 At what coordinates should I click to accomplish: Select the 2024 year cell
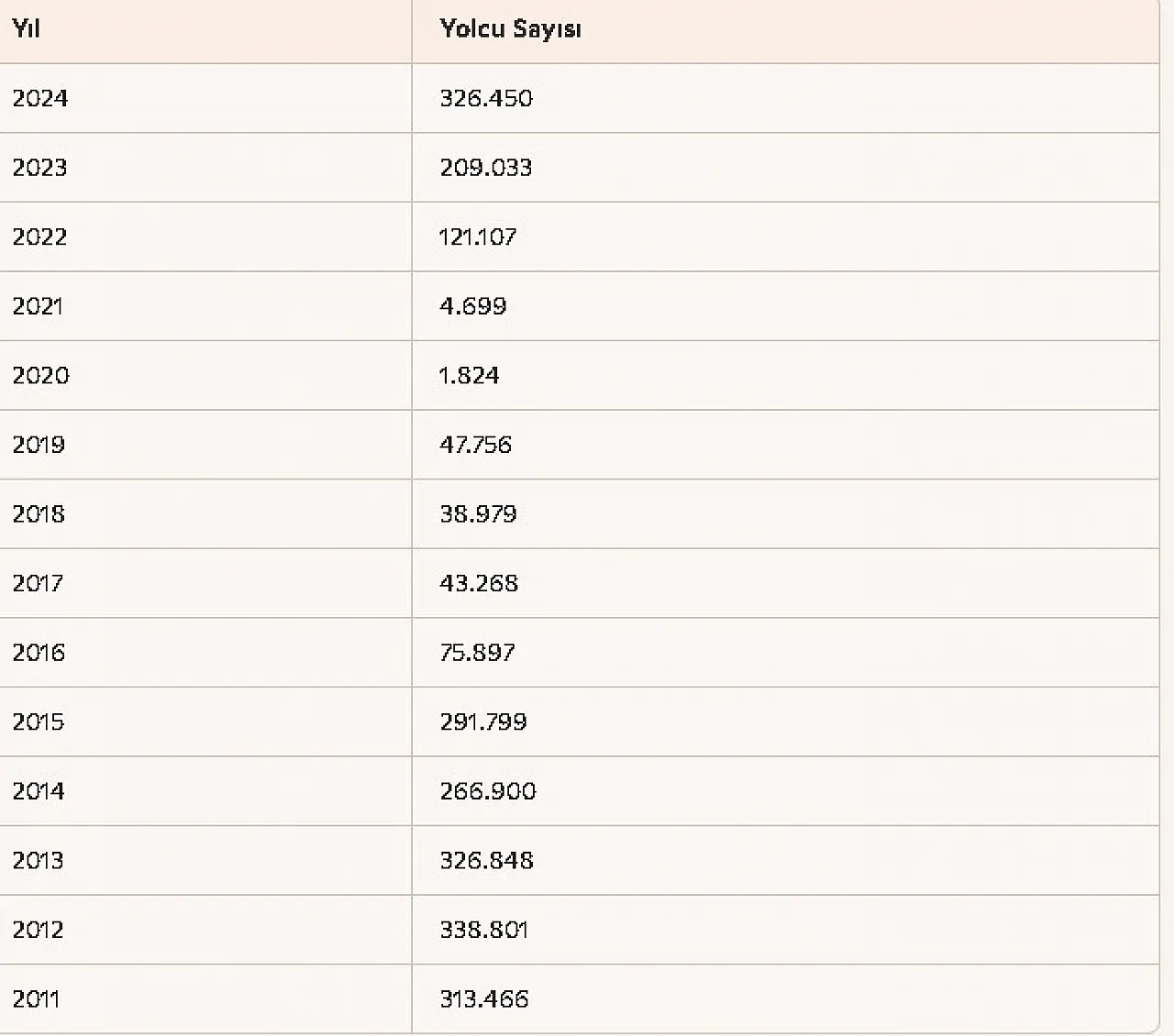pyautogui.click(x=40, y=98)
